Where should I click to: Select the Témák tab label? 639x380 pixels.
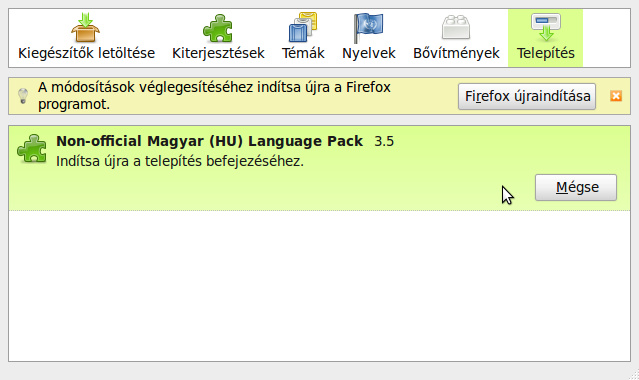[x=303, y=53]
